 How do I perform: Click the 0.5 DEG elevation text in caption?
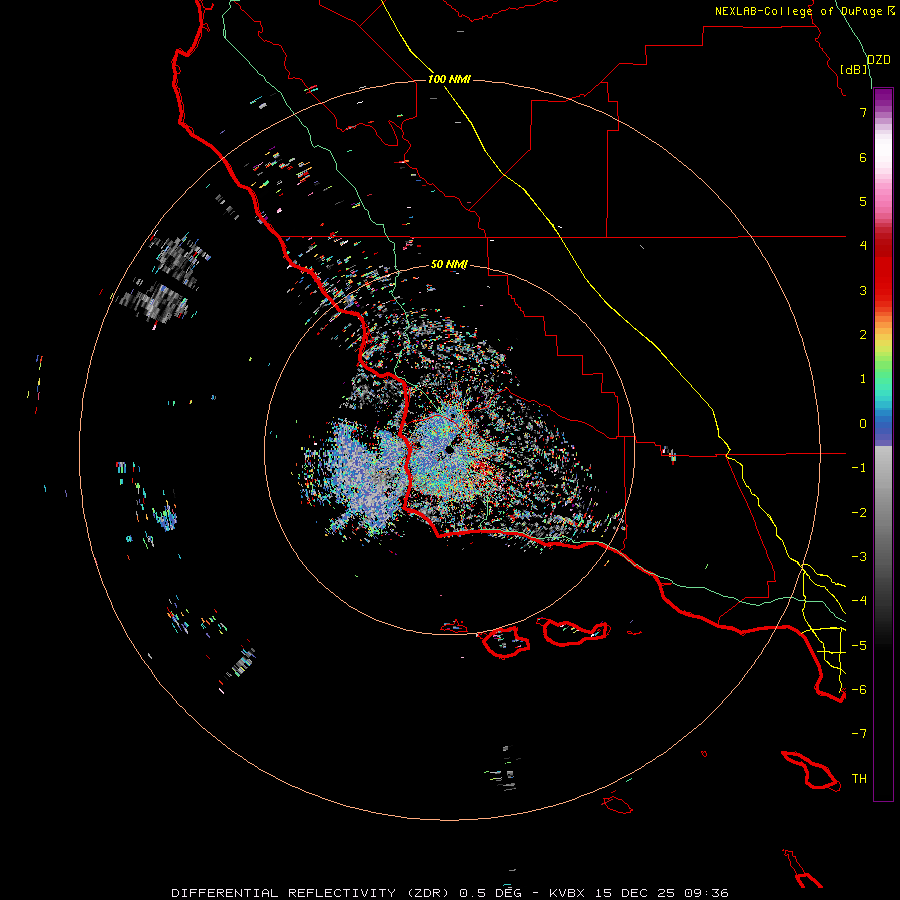(x=489, y=893)
